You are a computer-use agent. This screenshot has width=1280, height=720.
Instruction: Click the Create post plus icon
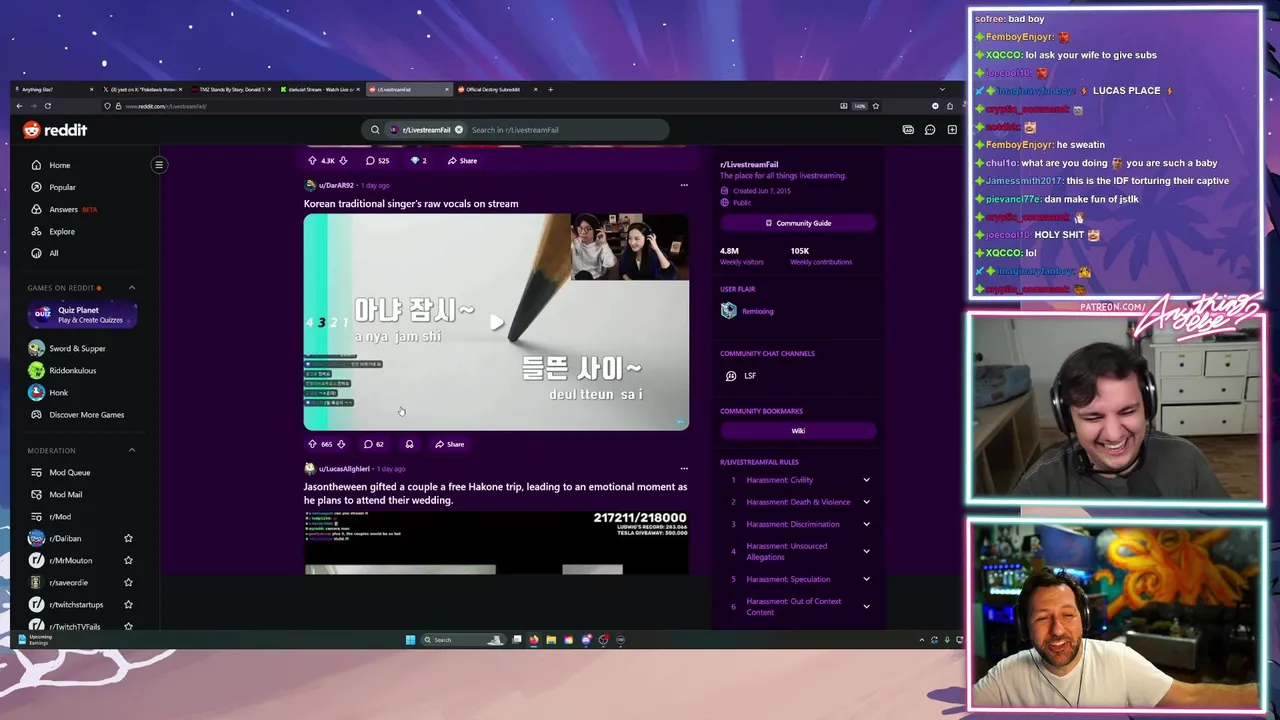(x=952, y=130)
